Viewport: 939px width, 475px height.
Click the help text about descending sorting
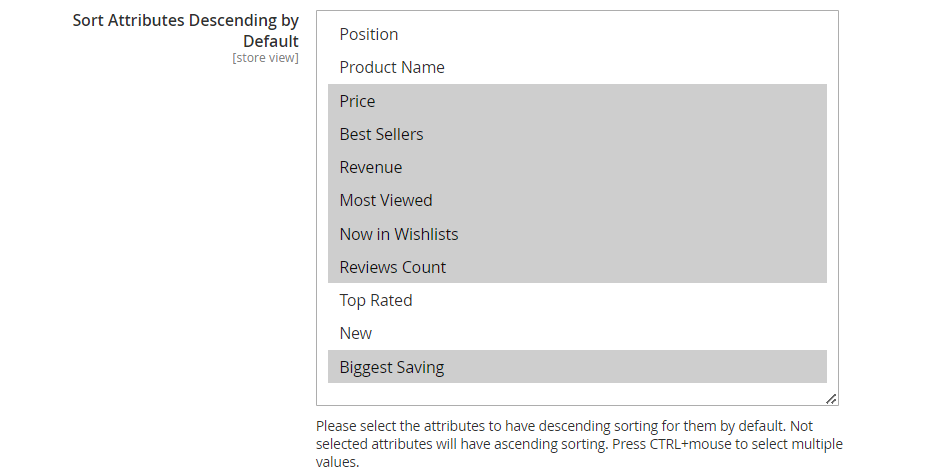coord(579,444)
